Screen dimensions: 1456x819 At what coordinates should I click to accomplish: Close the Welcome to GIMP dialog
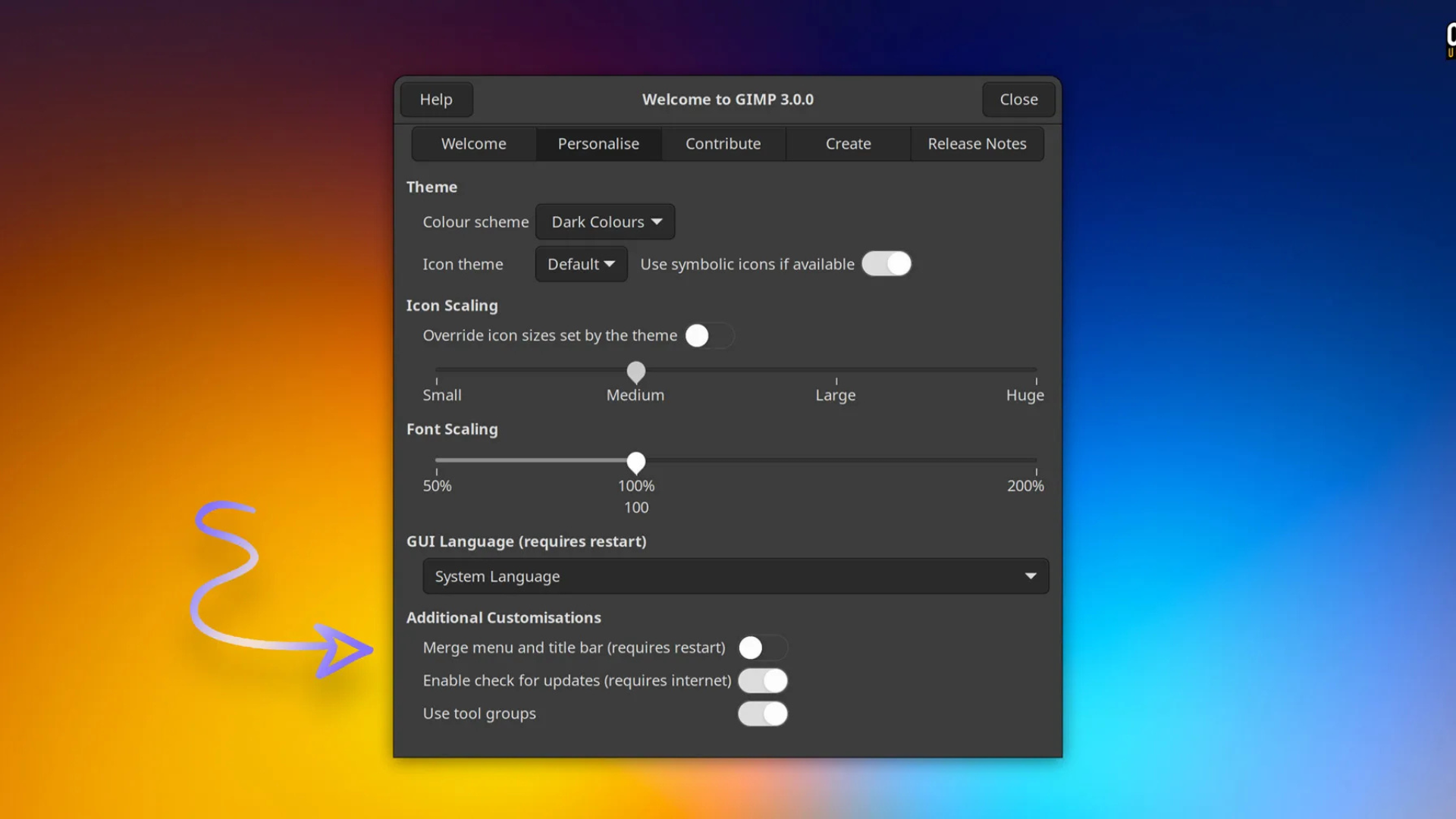point(1018,99)
